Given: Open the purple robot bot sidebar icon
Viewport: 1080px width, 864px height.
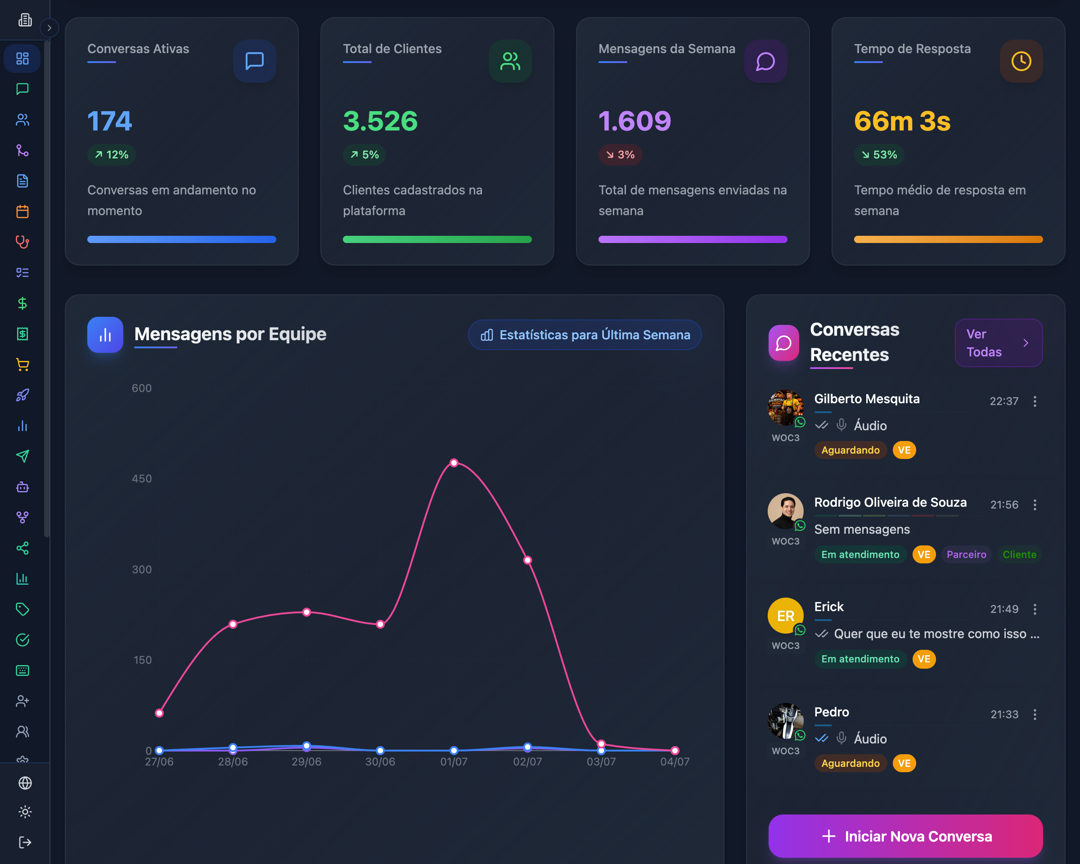Looking at the screenshot, I should click(22, 487).
